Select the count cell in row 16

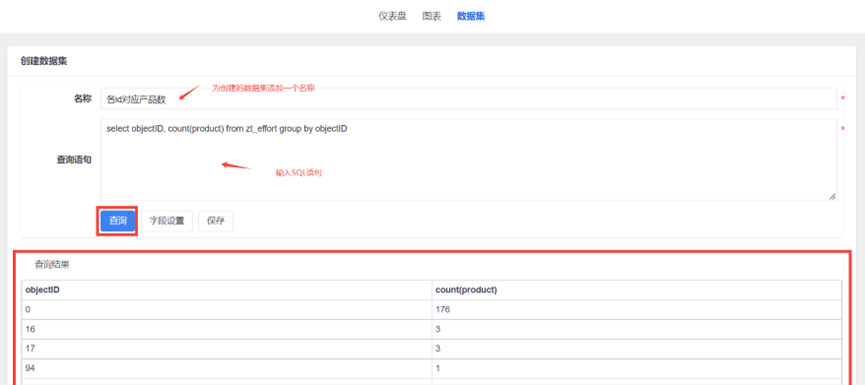(x=637, y=329)
